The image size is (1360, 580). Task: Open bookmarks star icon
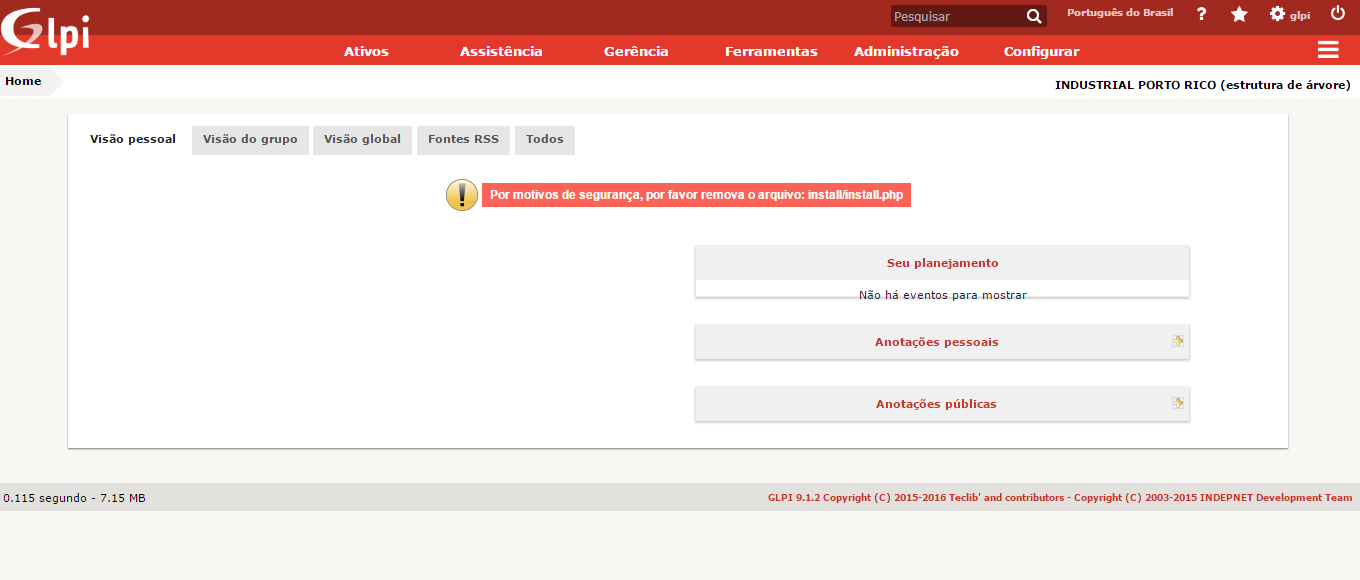1239,14
